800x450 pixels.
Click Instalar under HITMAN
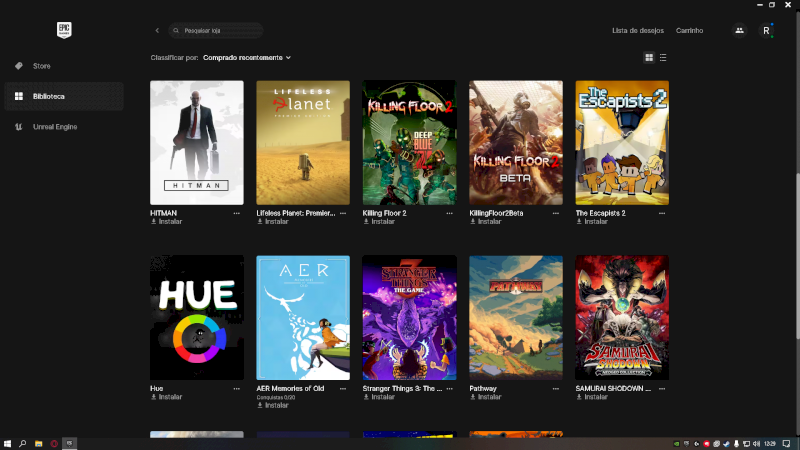pyautogui.click(x=166, y=221)
